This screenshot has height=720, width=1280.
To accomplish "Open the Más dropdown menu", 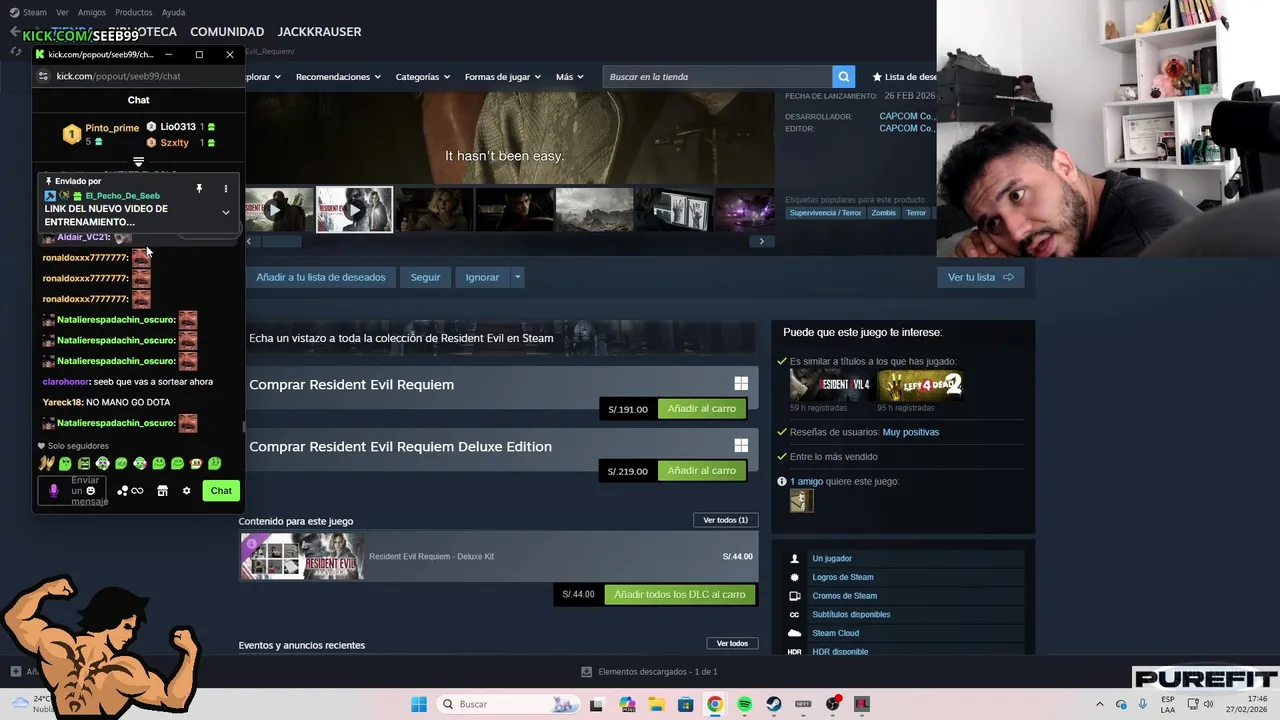I will [570, 77].
